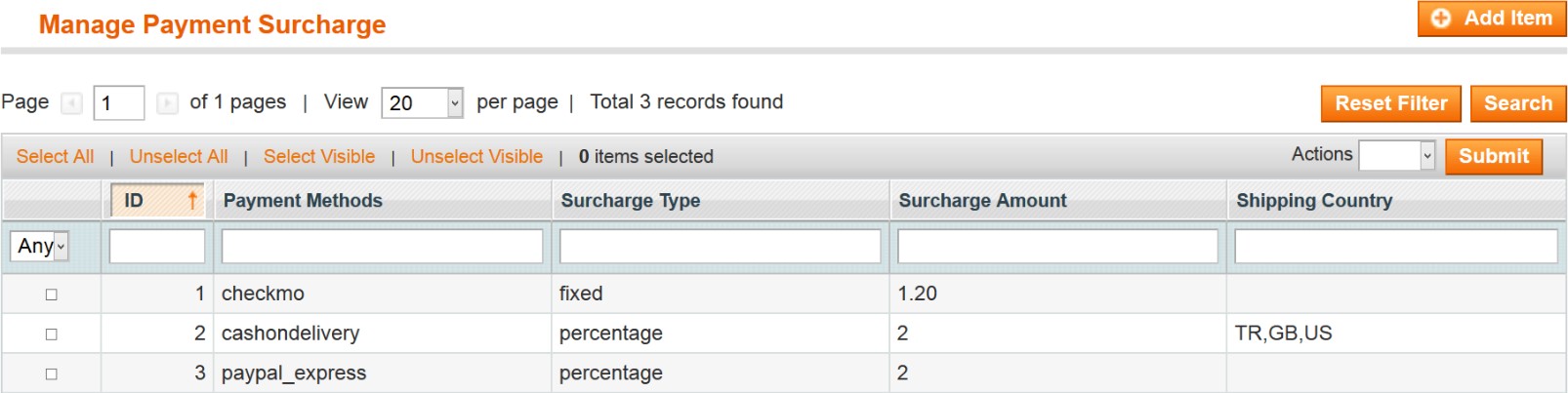The width and height of the screenshot is (1568, 393).
Task: Click the Add Item button
Action: [x=1492, y=19]
